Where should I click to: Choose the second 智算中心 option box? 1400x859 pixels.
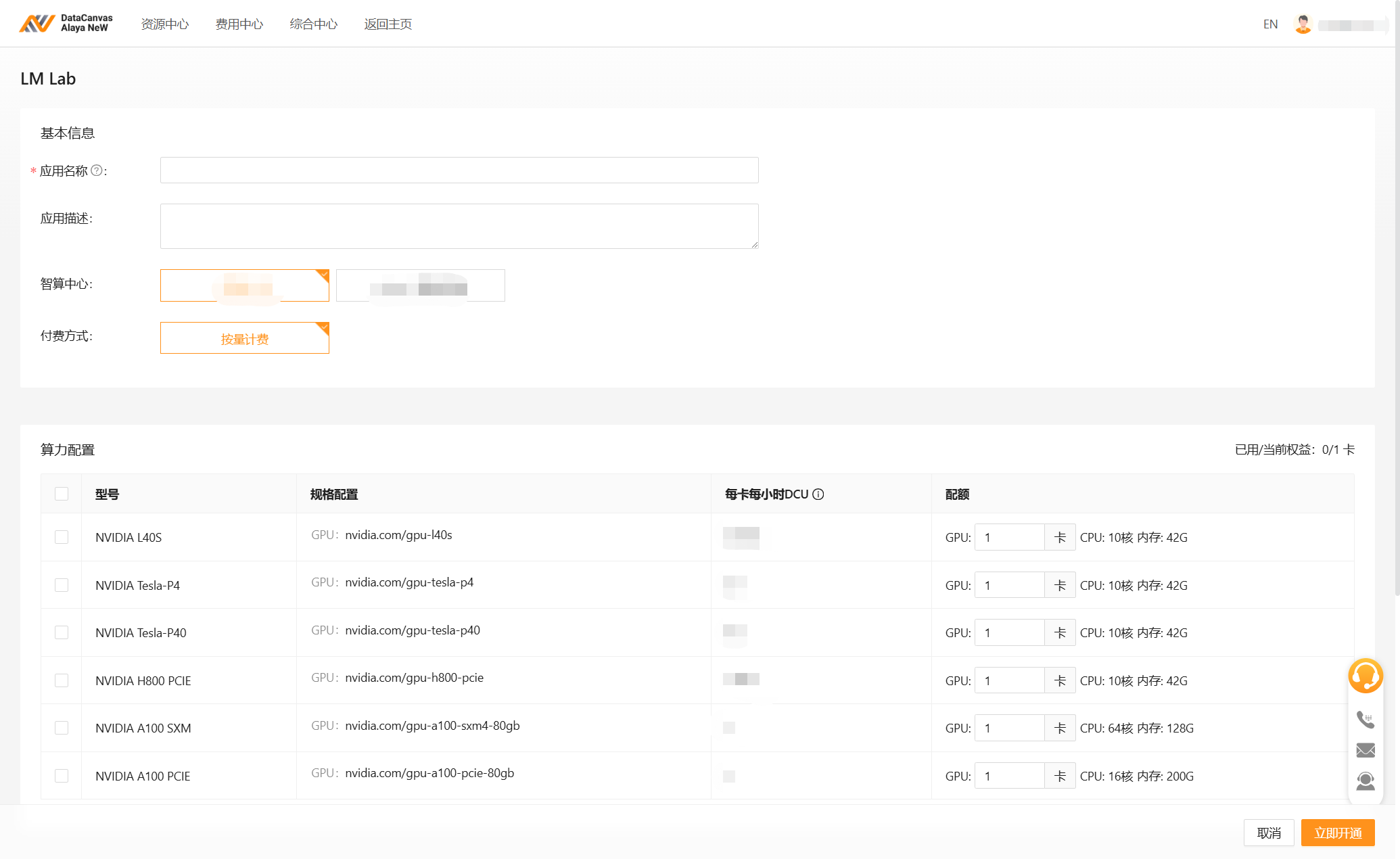(x=420, y=285)
